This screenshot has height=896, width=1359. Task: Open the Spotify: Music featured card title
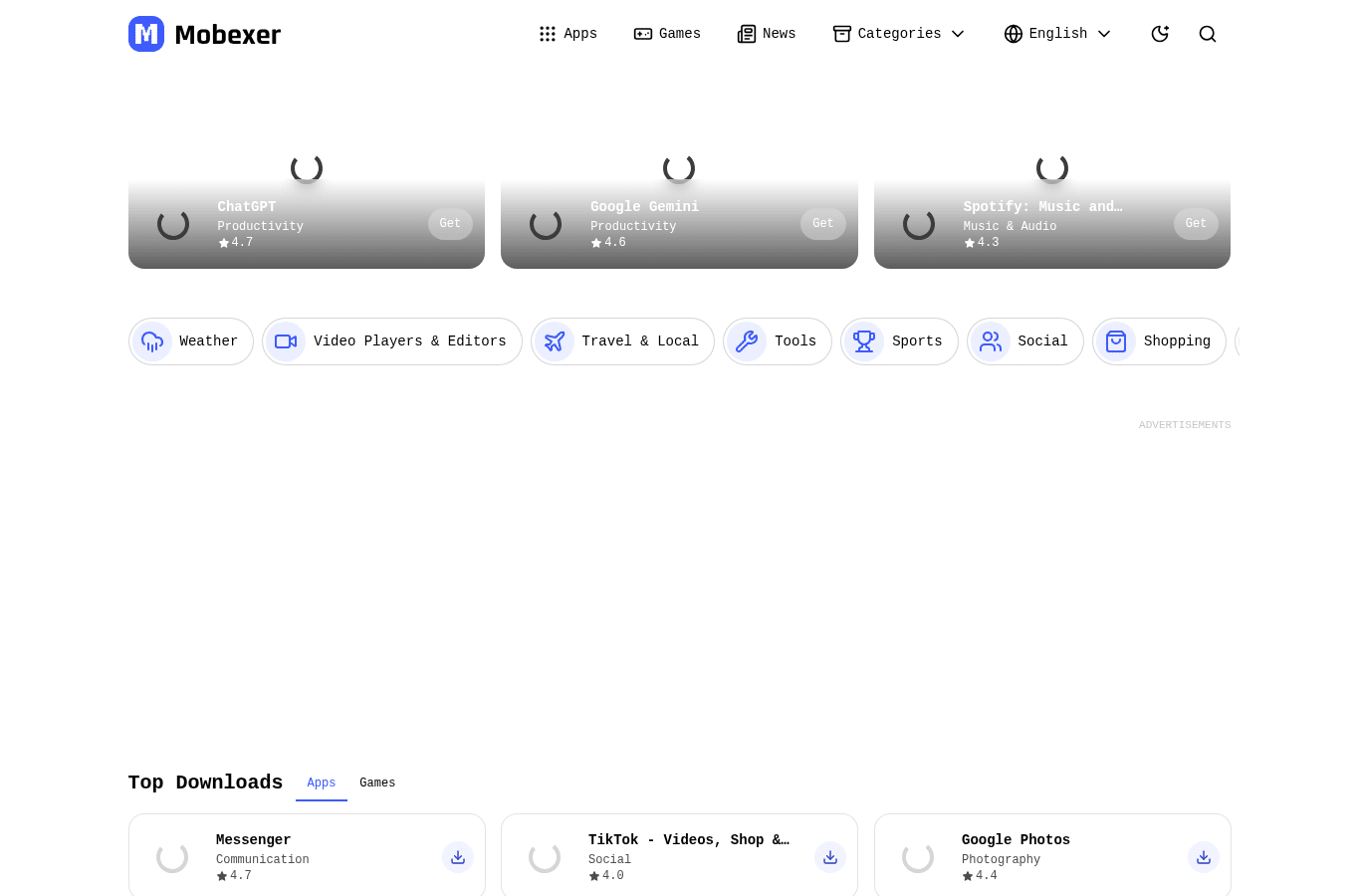coord(1042,207)
